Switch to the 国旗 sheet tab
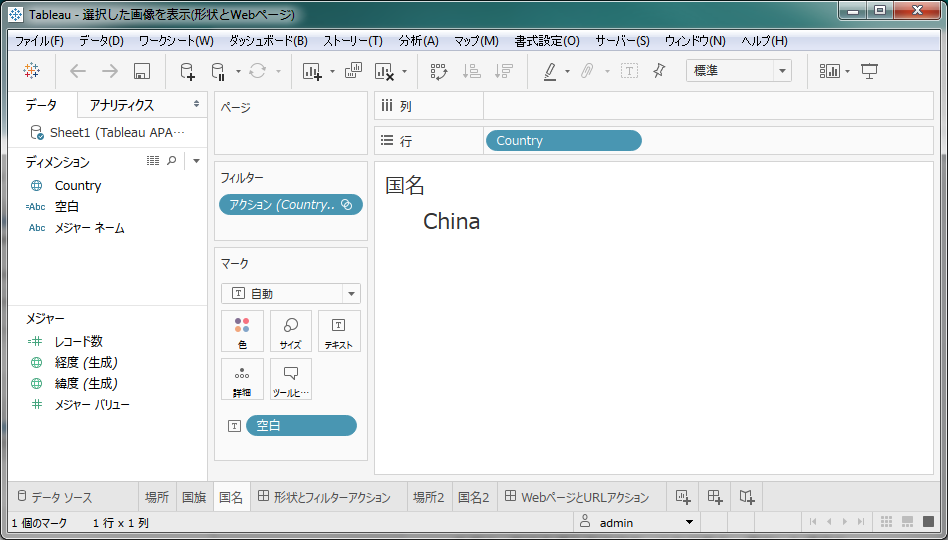948x540 pixels. (195, 498)
